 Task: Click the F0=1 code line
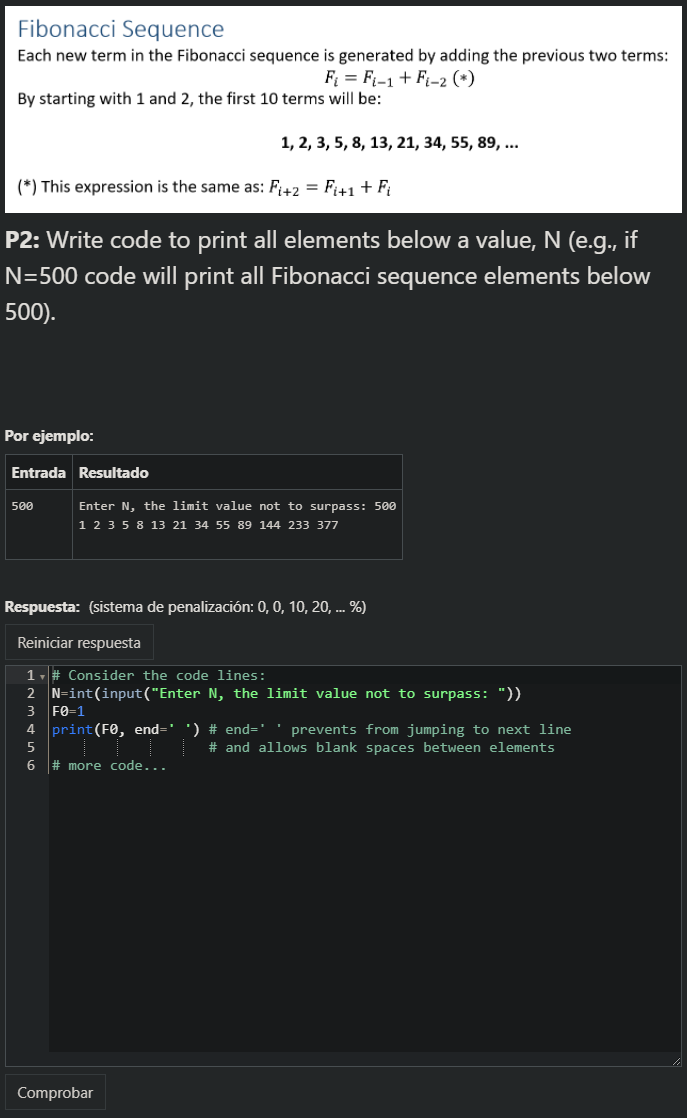(68, 711)
